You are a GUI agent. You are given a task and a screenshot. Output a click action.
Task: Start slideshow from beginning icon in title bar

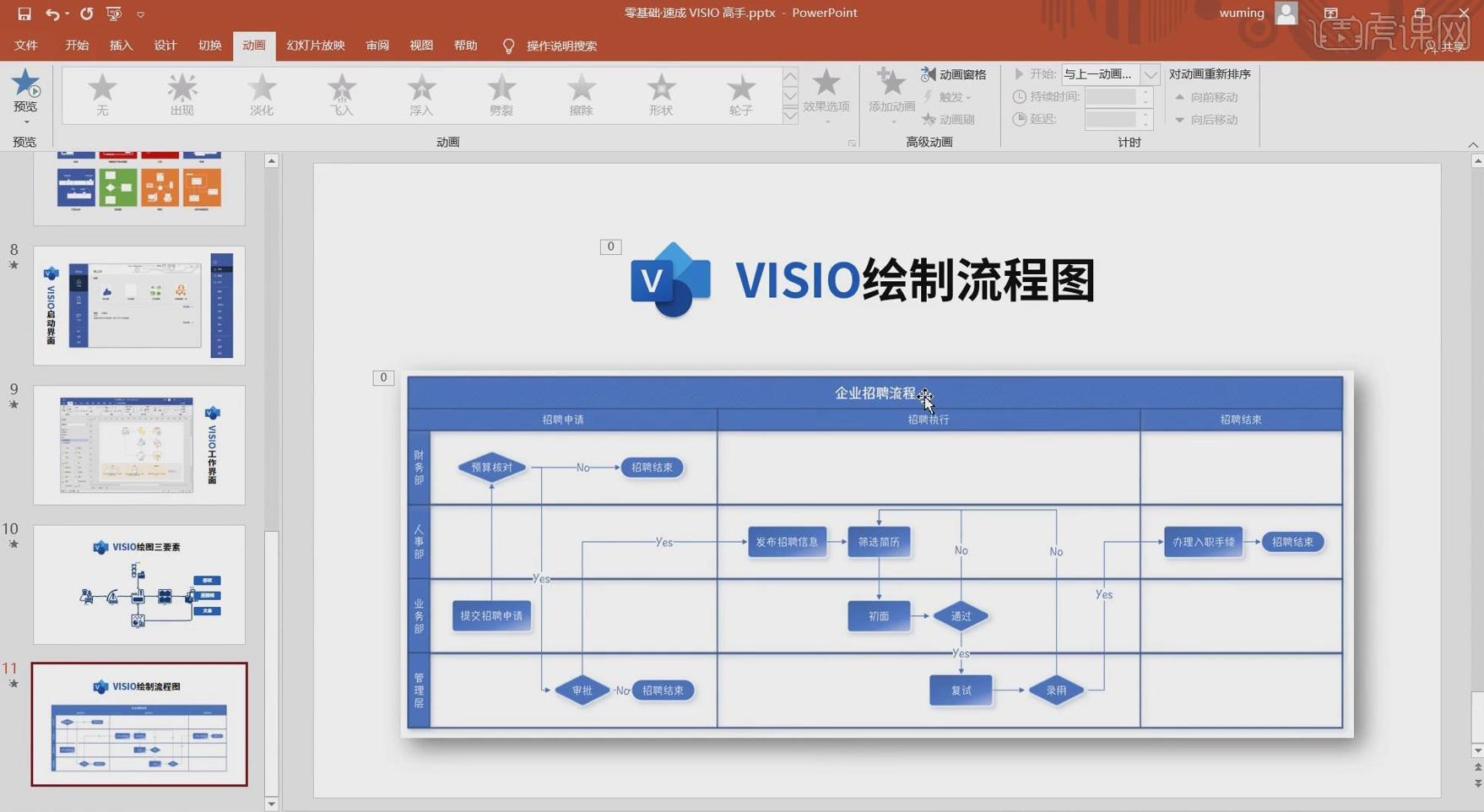114,14
